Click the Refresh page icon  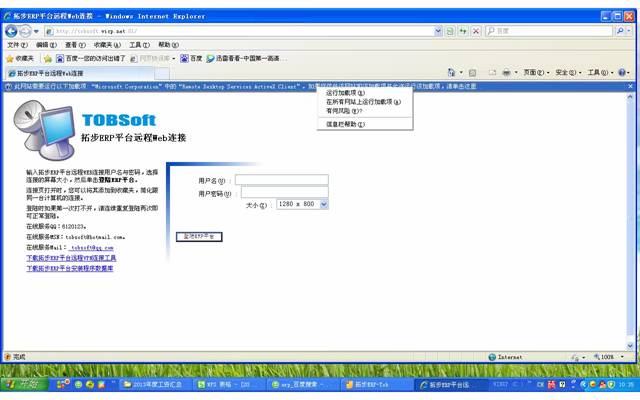(462, 31)
